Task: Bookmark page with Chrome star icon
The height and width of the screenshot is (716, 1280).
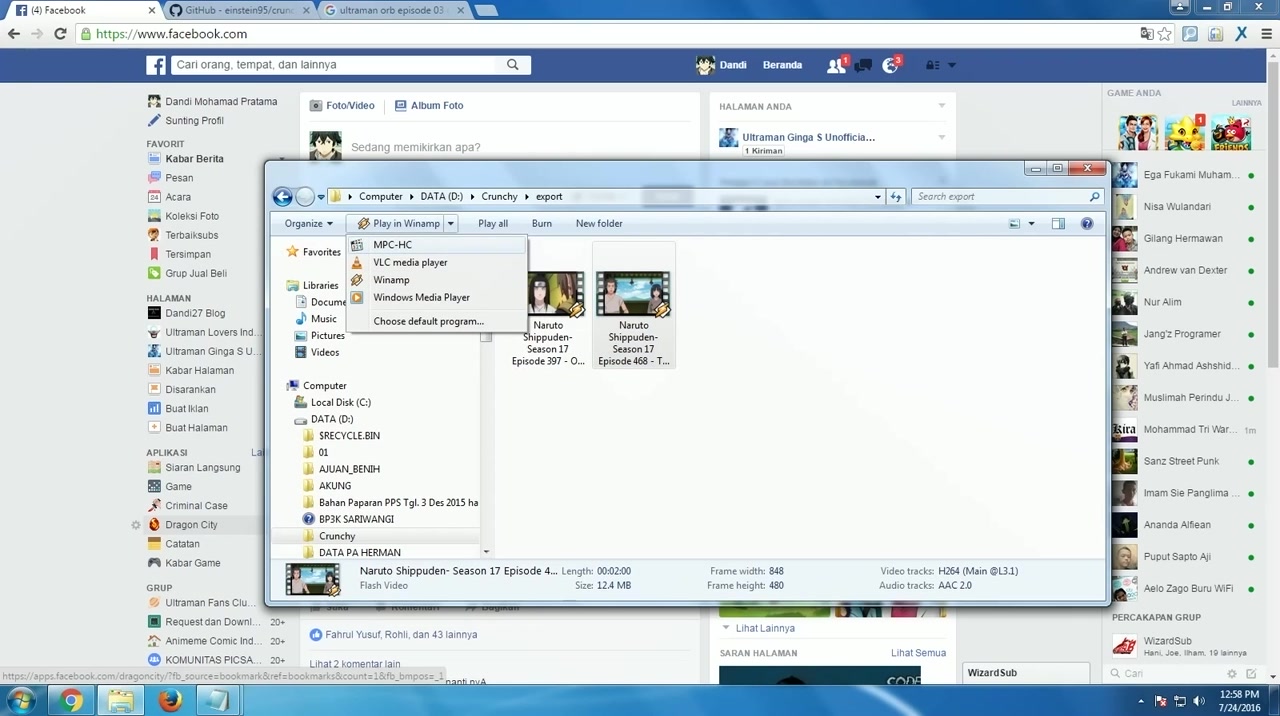Action: 1165,34
